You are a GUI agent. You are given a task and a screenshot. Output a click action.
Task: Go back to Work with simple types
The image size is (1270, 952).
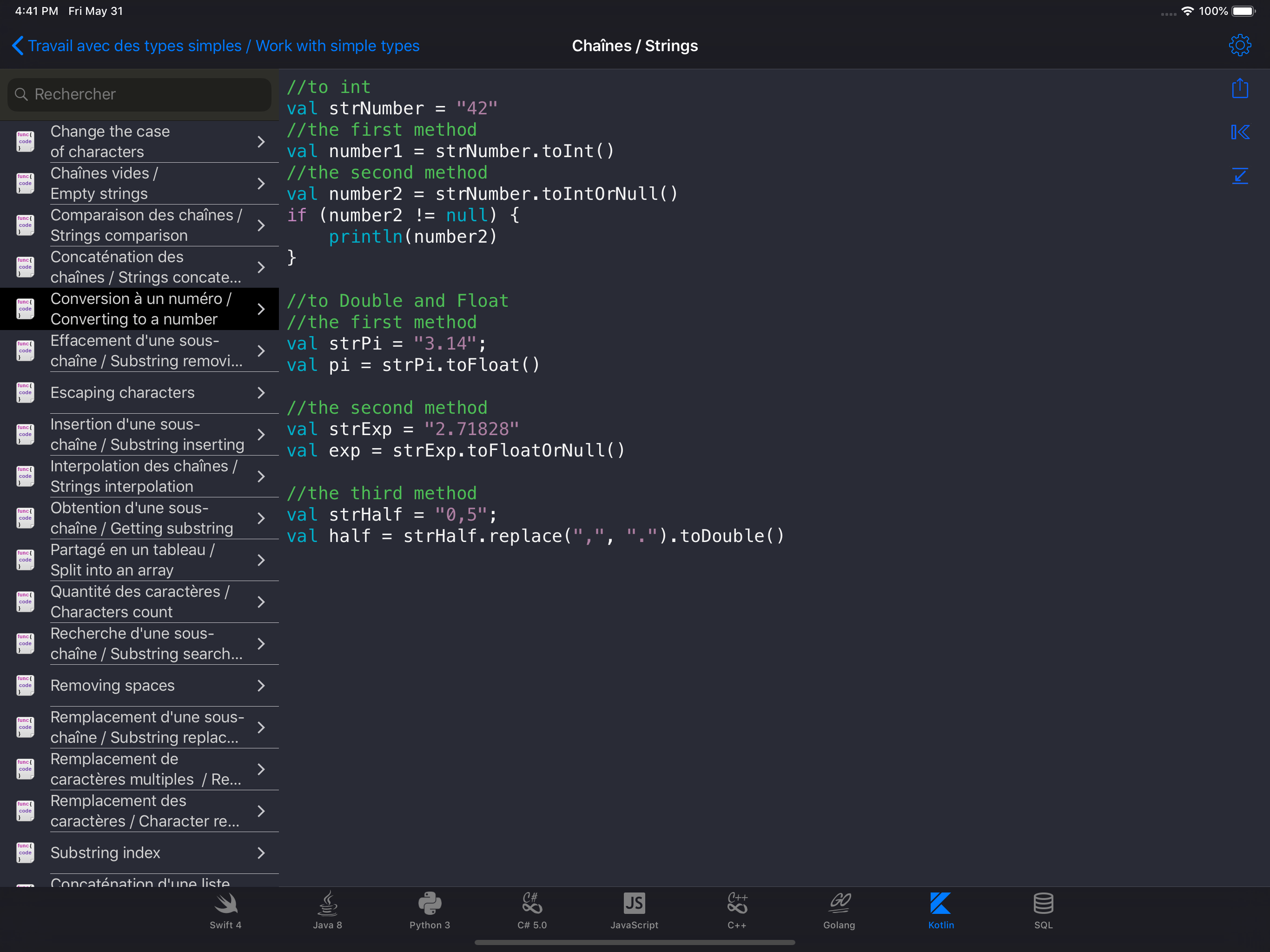pos(215,46)
